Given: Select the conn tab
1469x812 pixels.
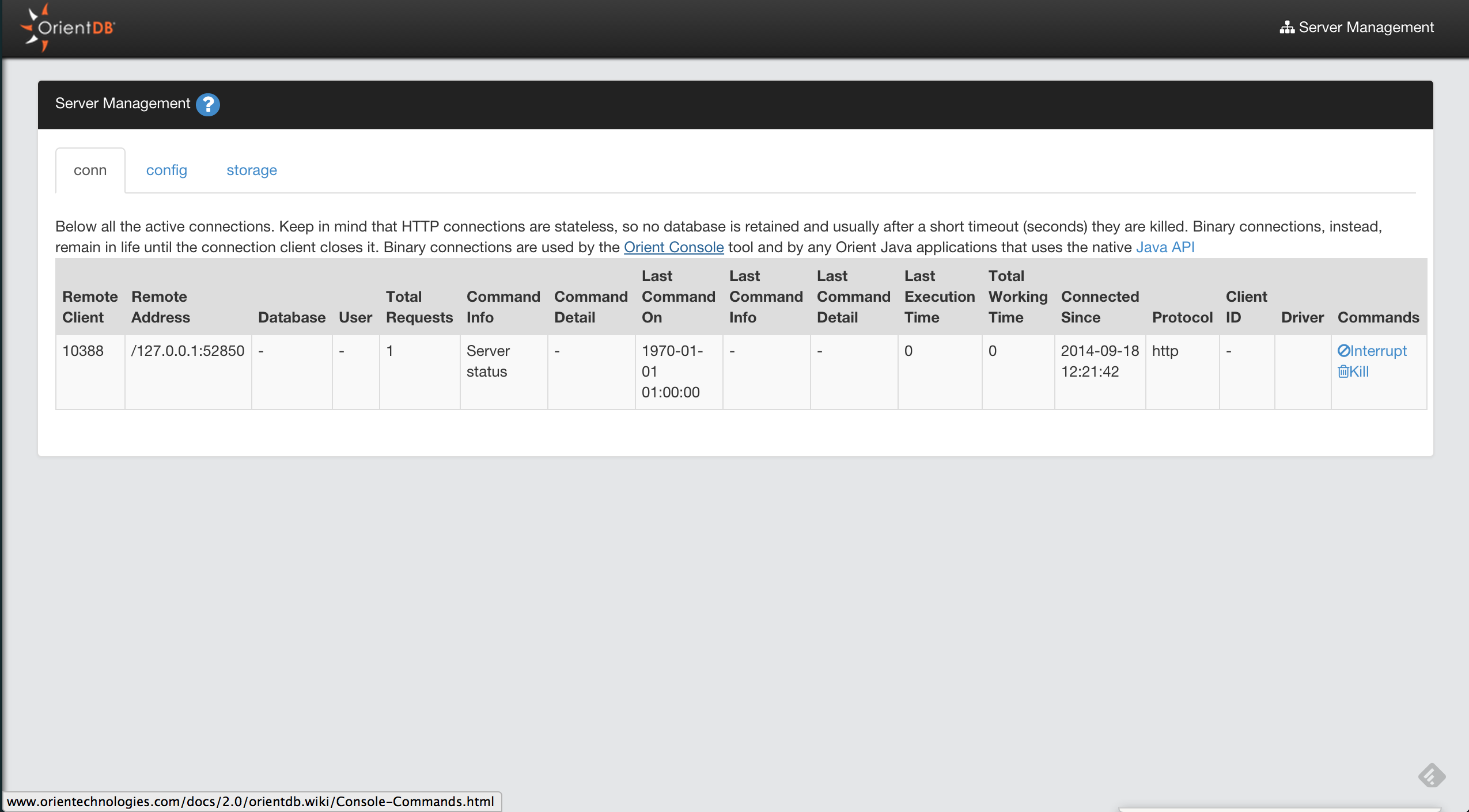Looking at the screenshot, I should (x=90, y=170).
